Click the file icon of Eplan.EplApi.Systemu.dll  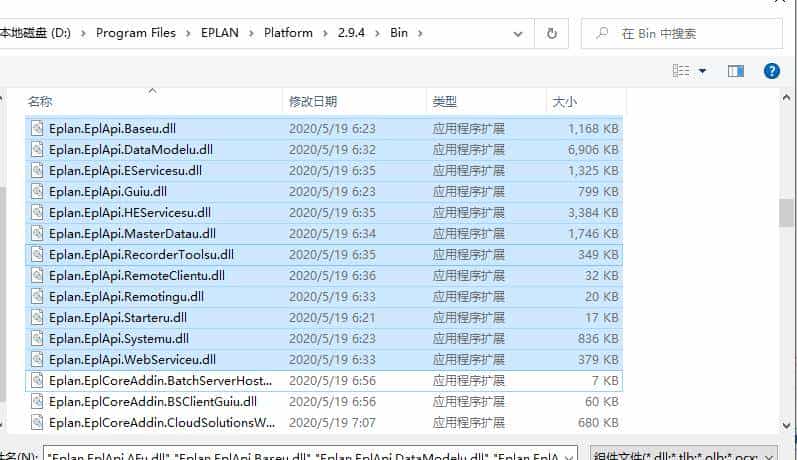[37, 339]
